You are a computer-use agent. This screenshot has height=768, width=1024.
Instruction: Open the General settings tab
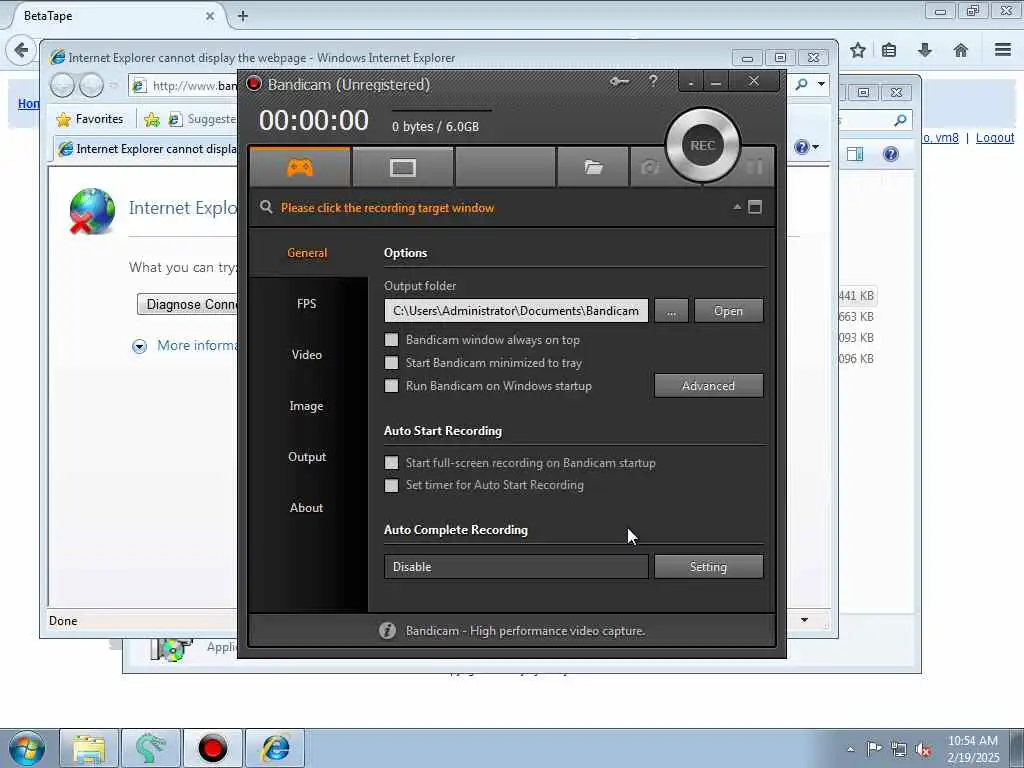click(x=307, y=253)
